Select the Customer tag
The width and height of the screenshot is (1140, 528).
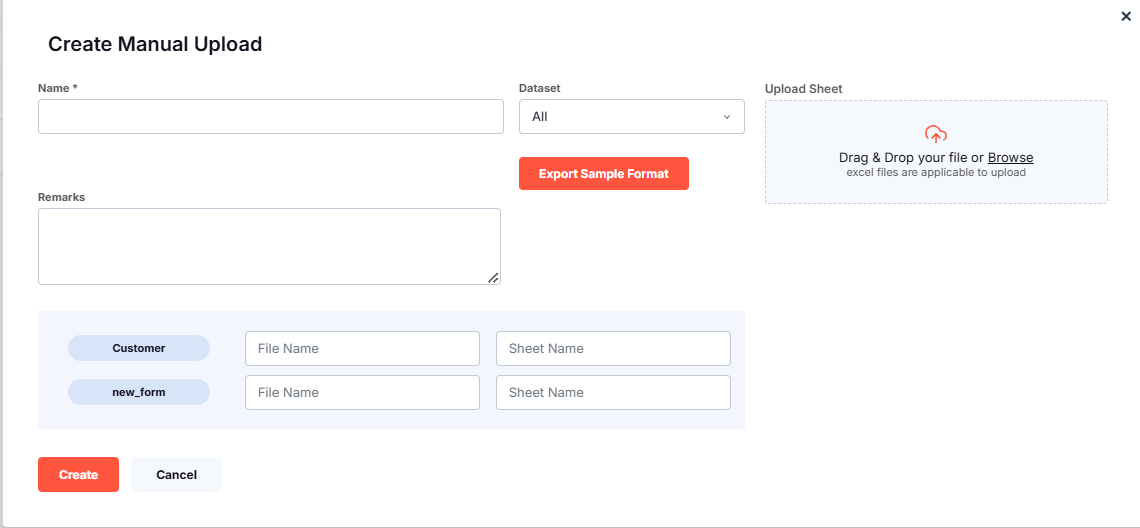(x=139, y=348)
